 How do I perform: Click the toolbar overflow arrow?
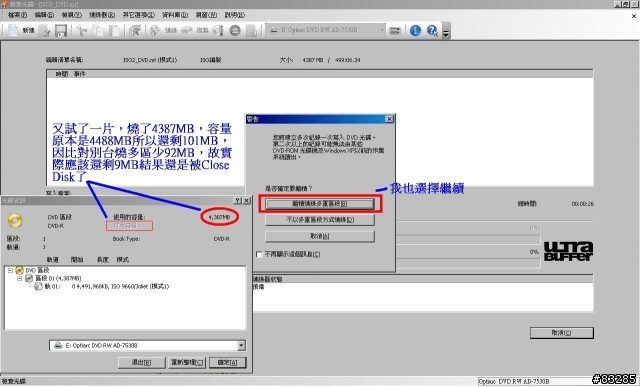pyautogui.click(x=446, y=33)
